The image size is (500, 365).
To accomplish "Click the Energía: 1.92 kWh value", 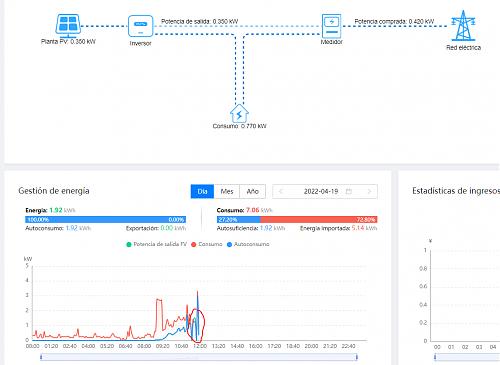I will click(x=50, y=210).
